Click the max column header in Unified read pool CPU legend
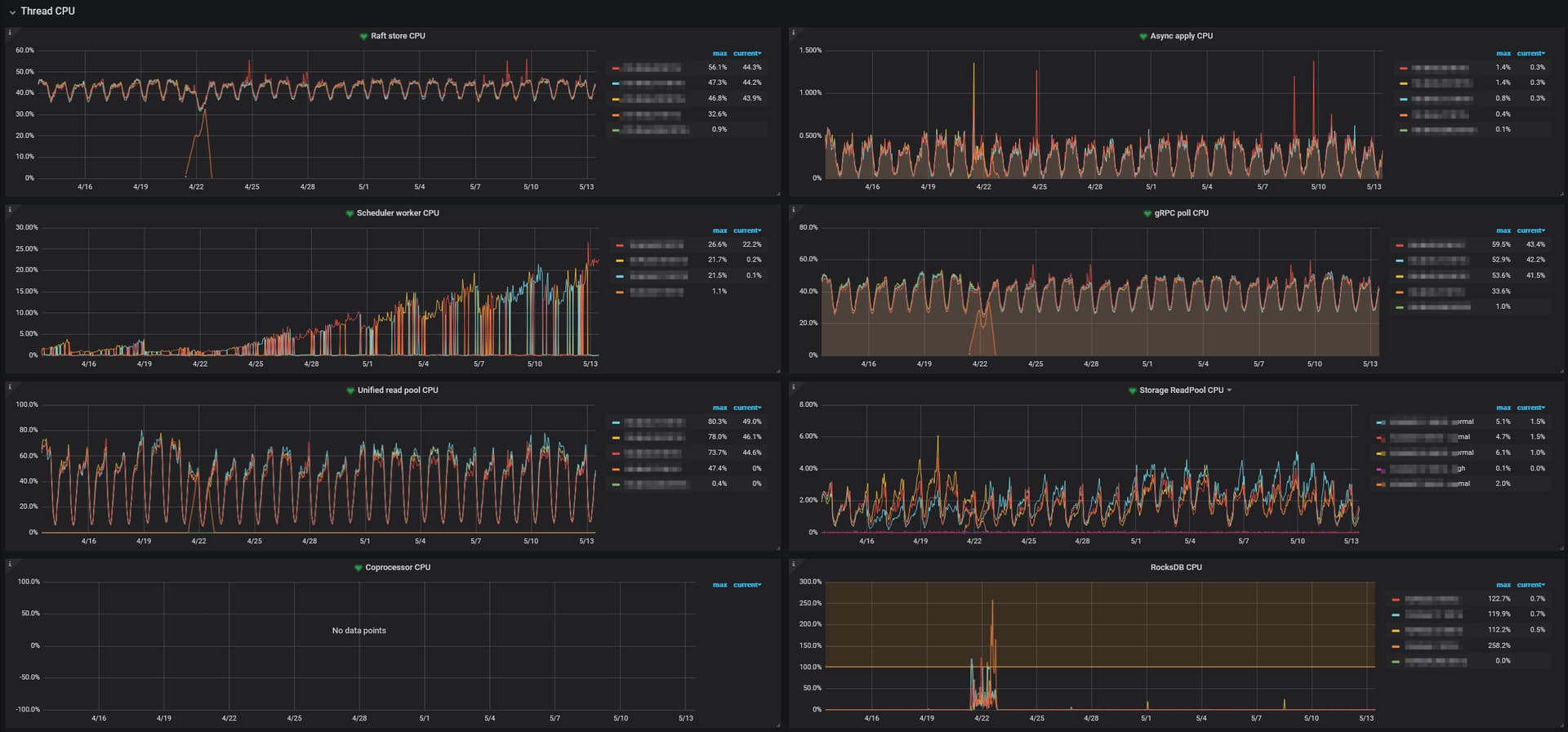1568x732 pixels. click(x=719, y=408)
